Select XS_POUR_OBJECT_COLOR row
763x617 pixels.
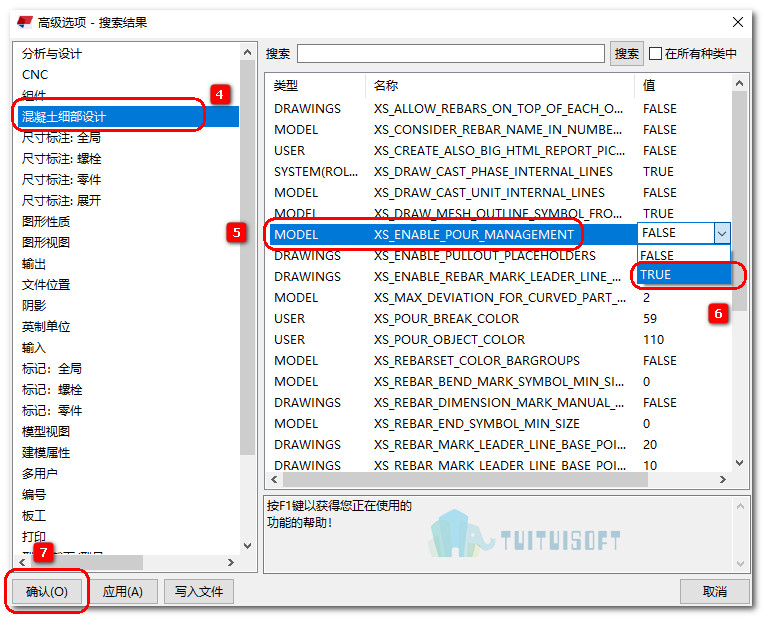tap(499, 340)
